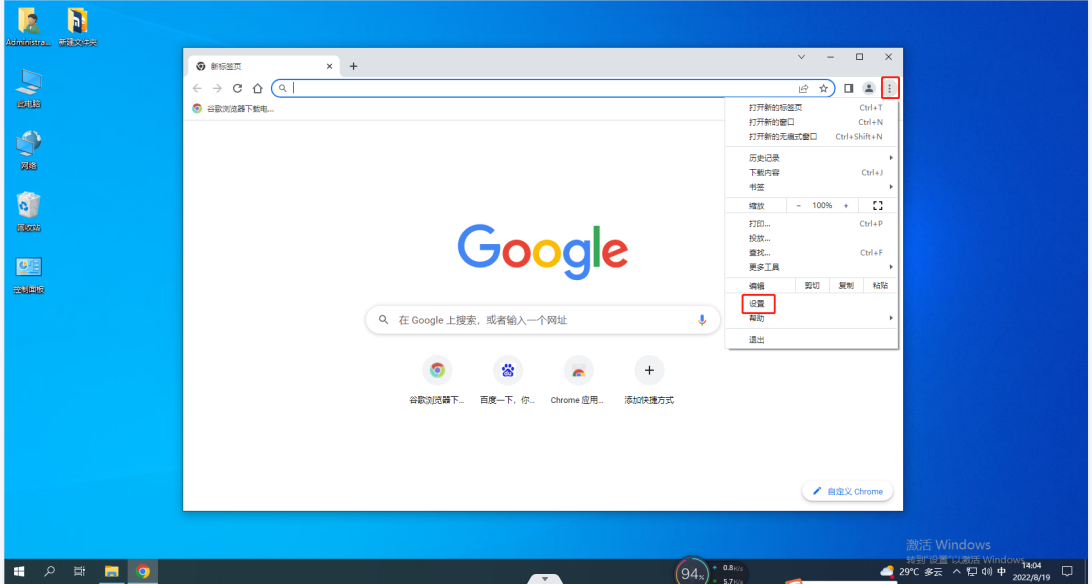Click the tab search chevron in title bar
The image size is (1092, 584).
(802, 57)
